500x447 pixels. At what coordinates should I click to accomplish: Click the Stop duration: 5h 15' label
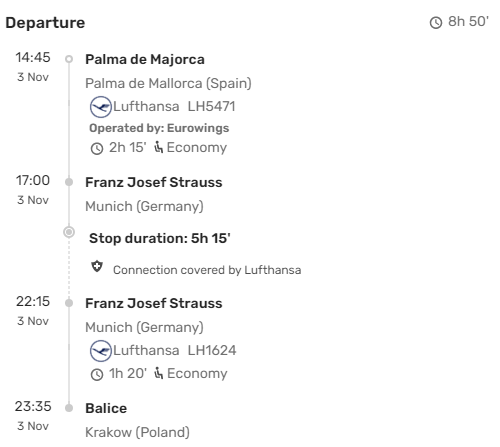coord(160,239)
